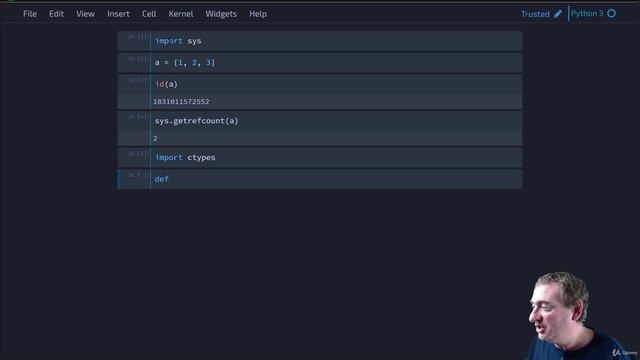Click the kernel idle circle indicator

[611, 13]
